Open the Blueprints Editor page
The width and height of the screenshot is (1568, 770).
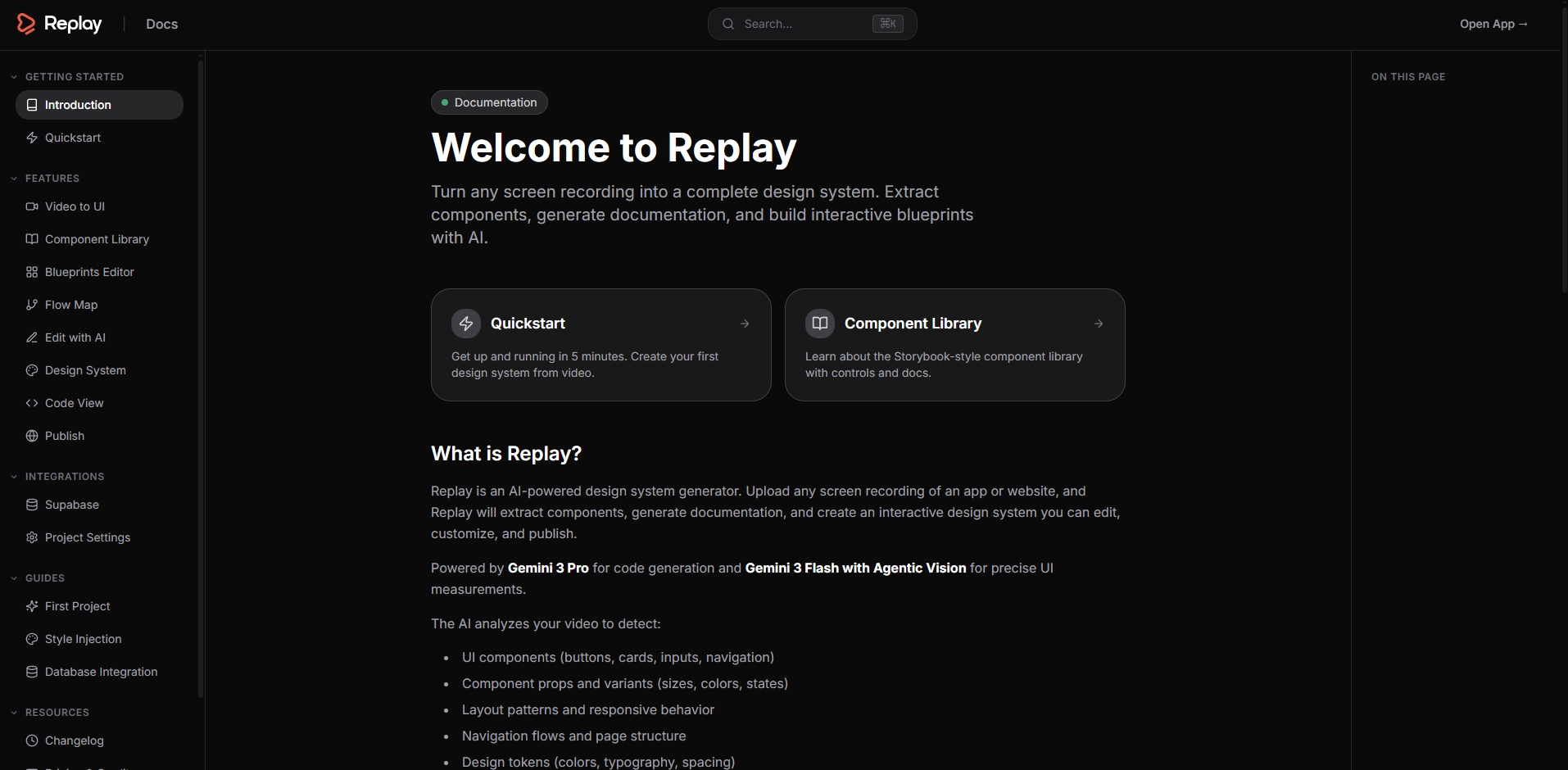99,272
